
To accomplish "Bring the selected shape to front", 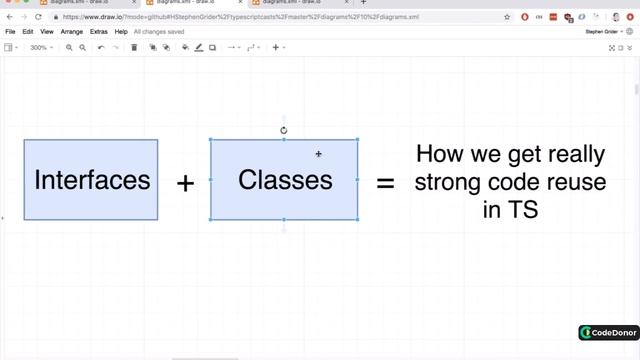I will [x=153, y=48].
